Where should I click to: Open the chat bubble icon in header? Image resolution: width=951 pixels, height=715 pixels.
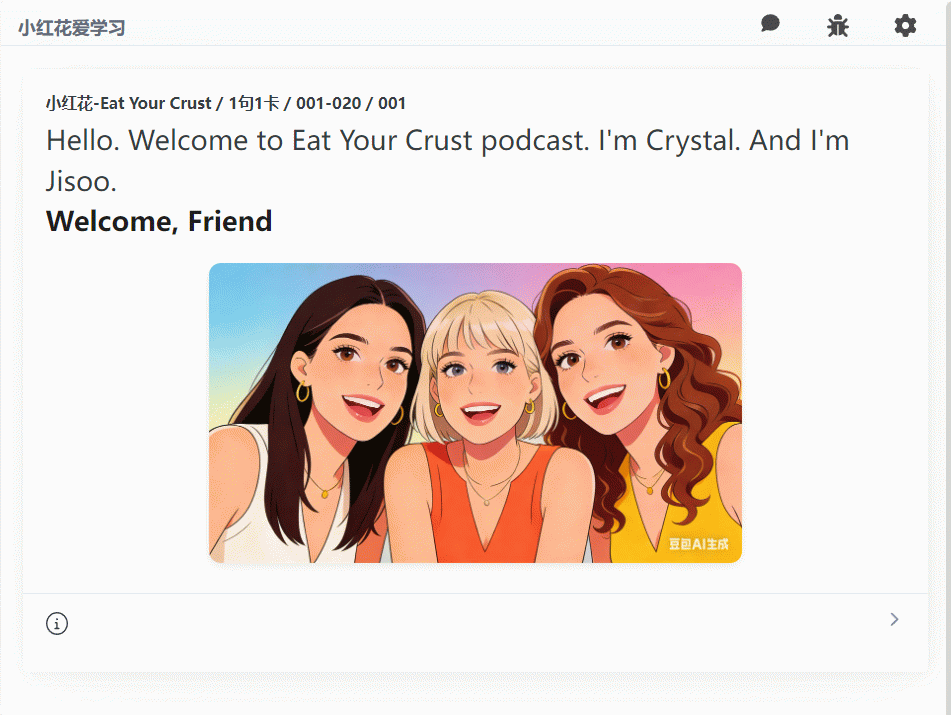tap(770, 24)
